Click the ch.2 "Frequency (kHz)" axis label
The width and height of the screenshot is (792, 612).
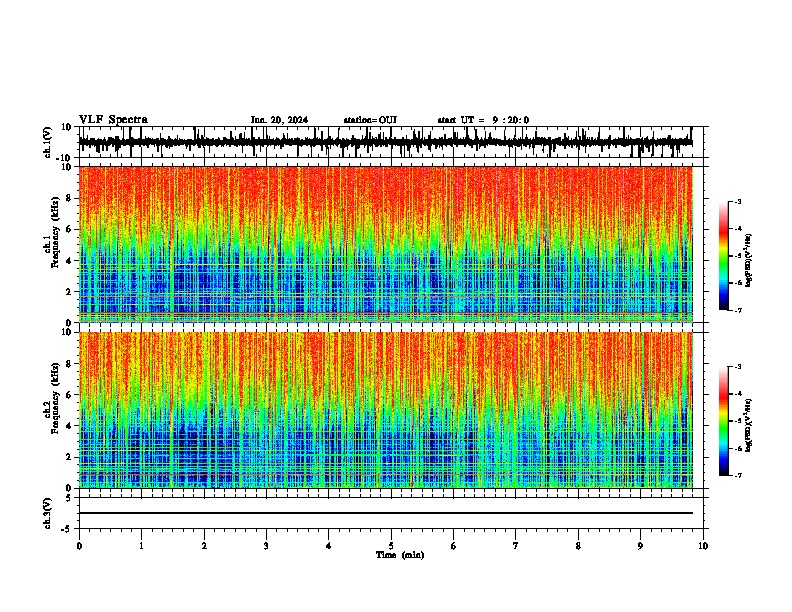[55, 398]
